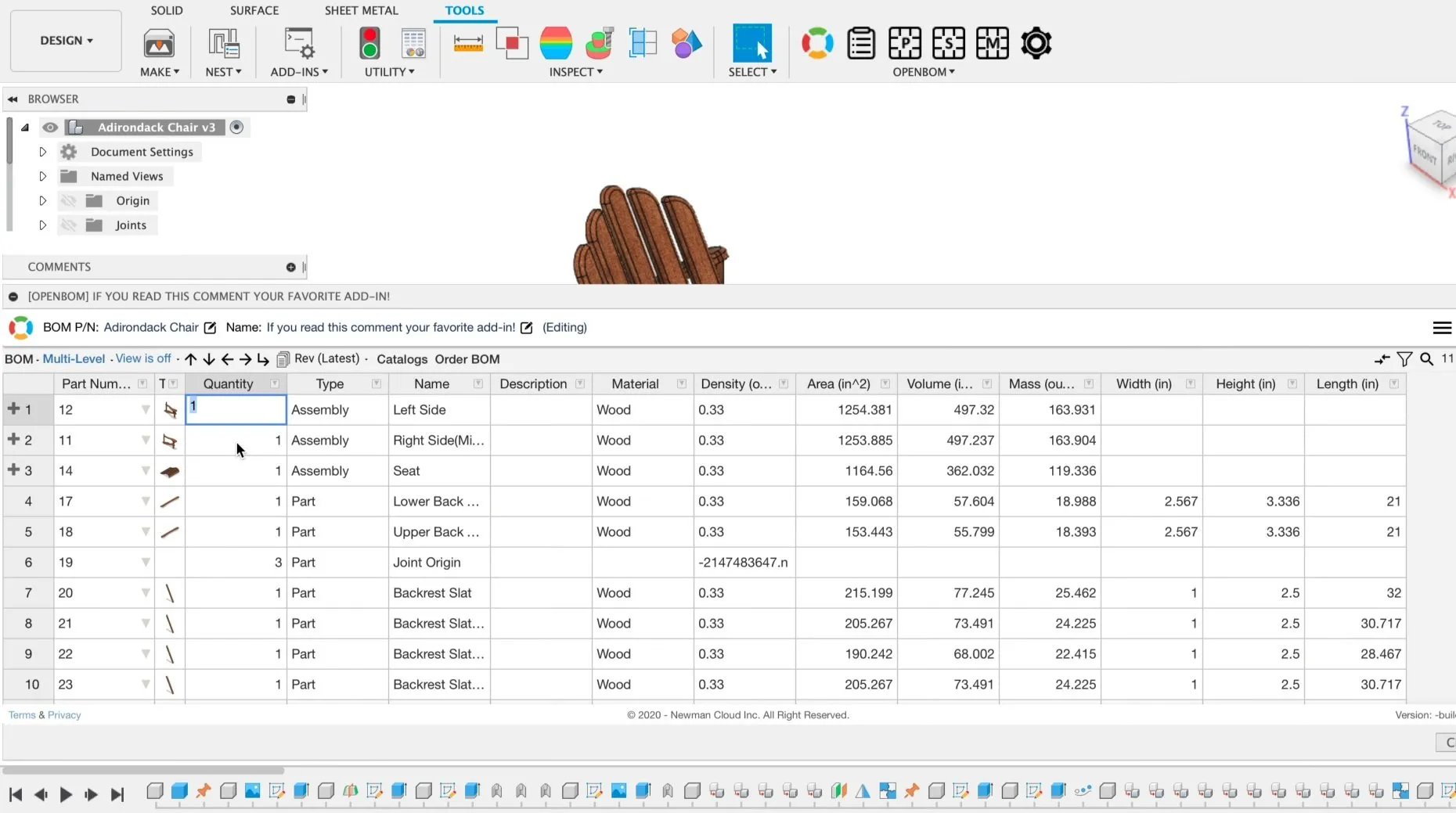Open the Catalogs link
The image size is (1456, 813).
point(402,359)
